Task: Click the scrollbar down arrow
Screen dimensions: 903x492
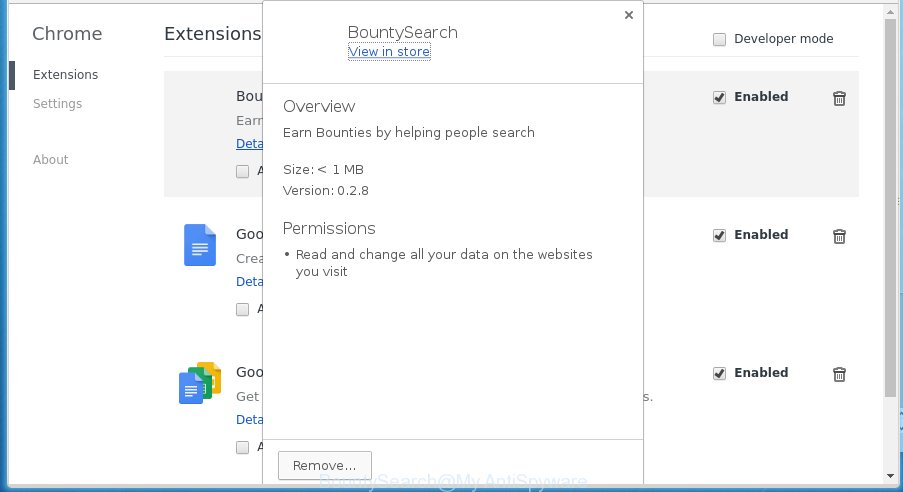Action: click(890, 477)
